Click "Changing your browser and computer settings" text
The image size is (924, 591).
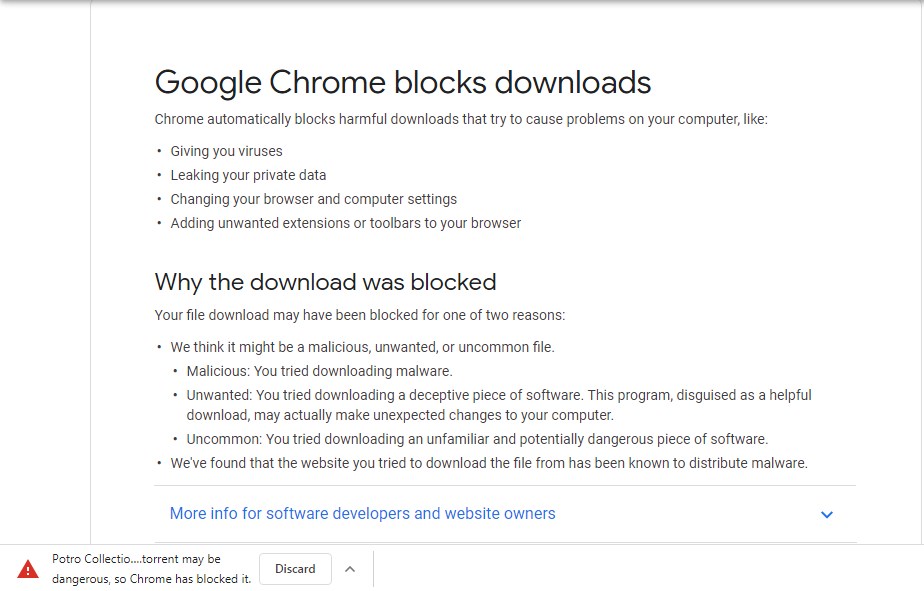tap(314, 198)
